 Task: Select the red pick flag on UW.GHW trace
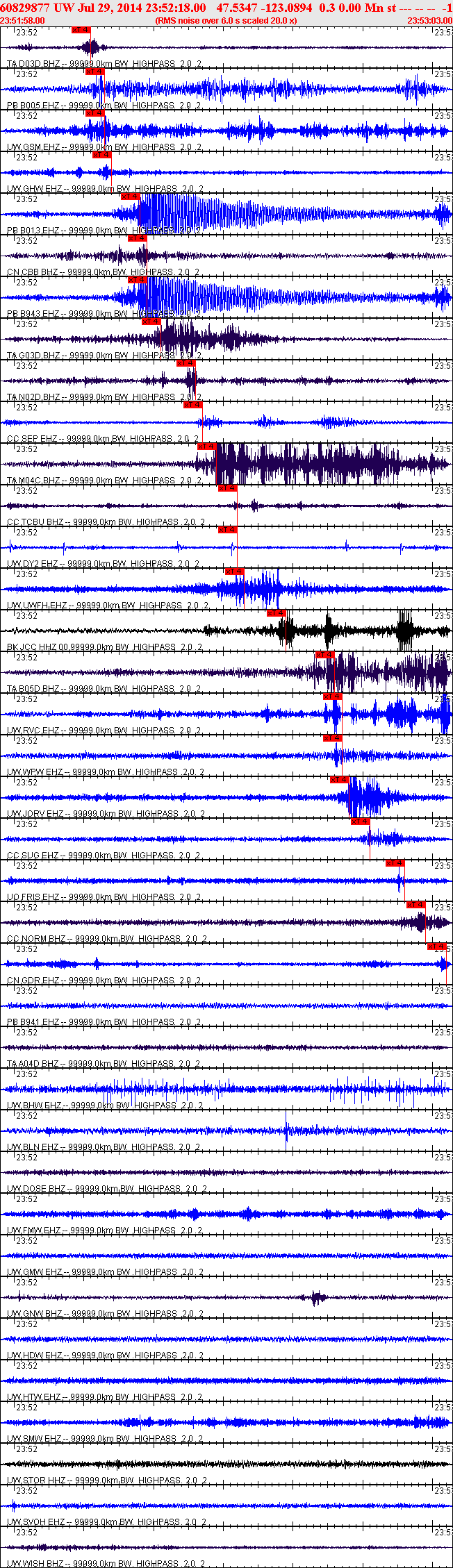click(102, 155)
